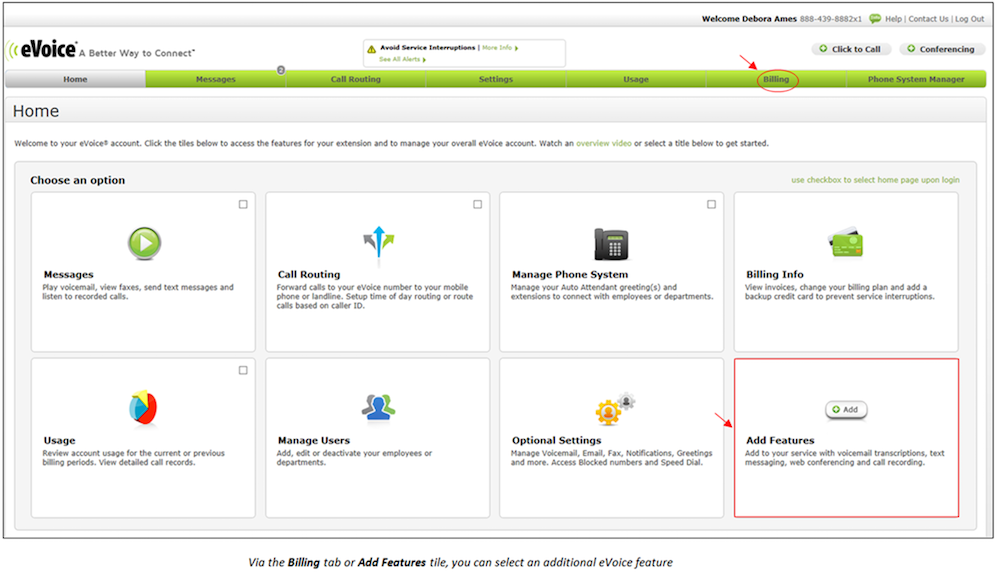Image resolution: width=1000 pixels, height=575 pixels.
Task: Click the Click to Call button
Action: point(851,49)
